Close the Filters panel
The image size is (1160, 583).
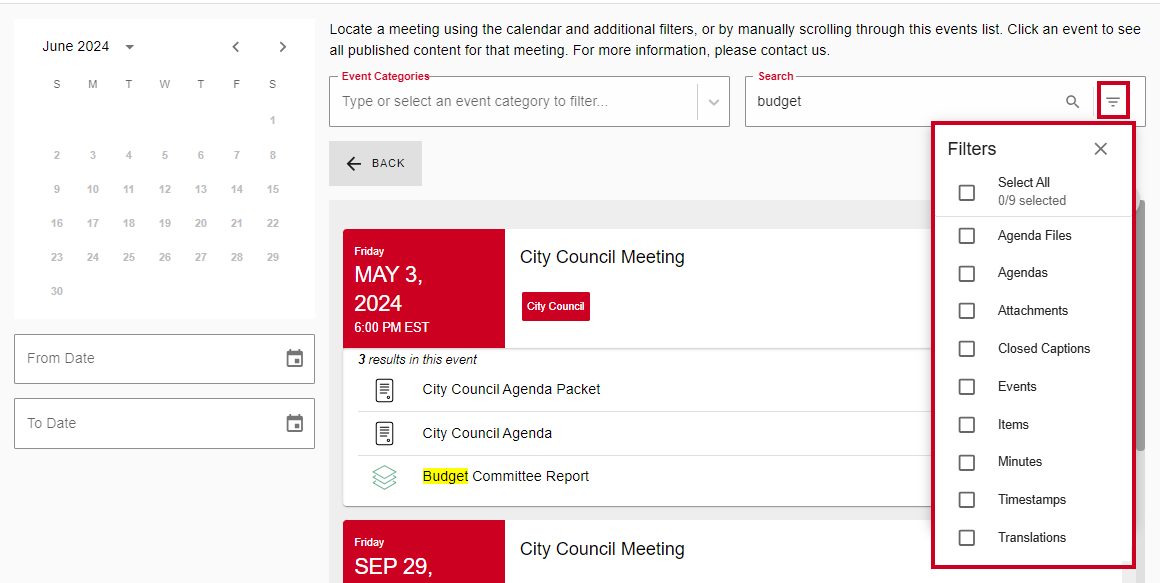coord(1101,149)
